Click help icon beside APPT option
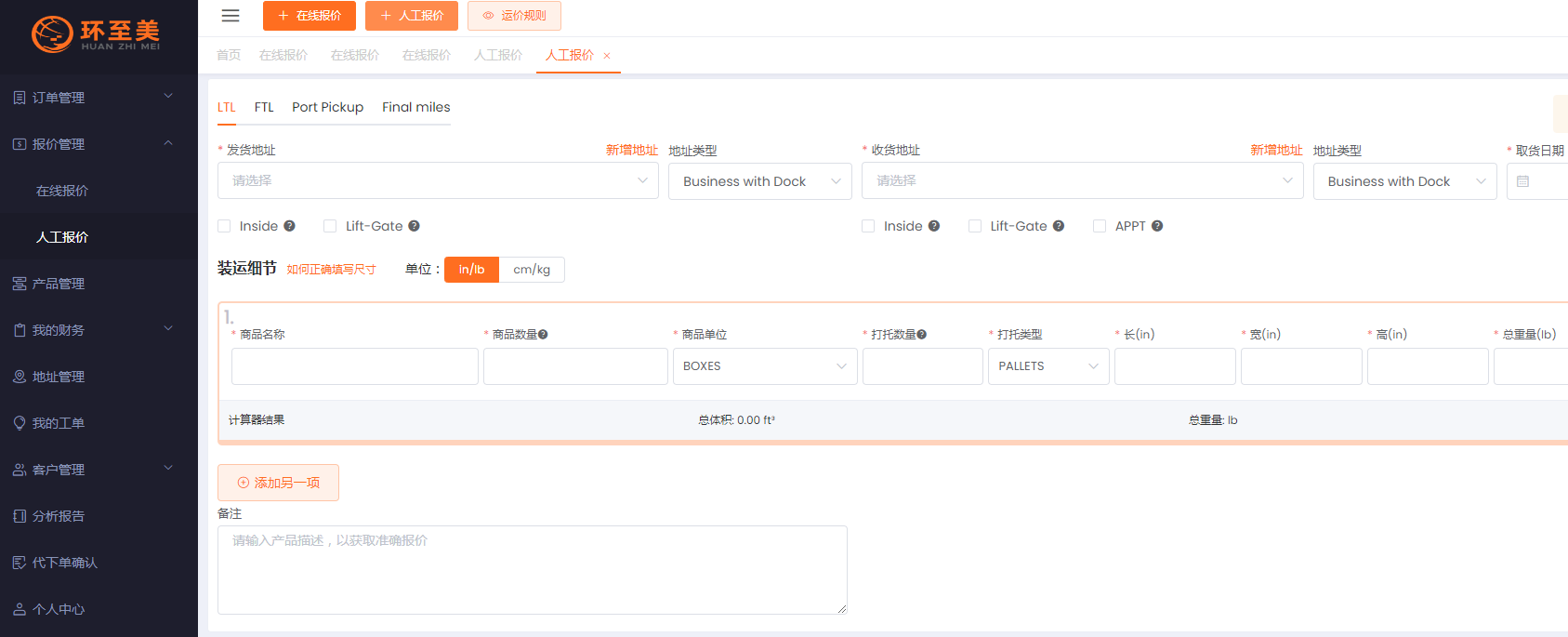This screenshot has width=1568, height=637. [x=1157, y=226]
